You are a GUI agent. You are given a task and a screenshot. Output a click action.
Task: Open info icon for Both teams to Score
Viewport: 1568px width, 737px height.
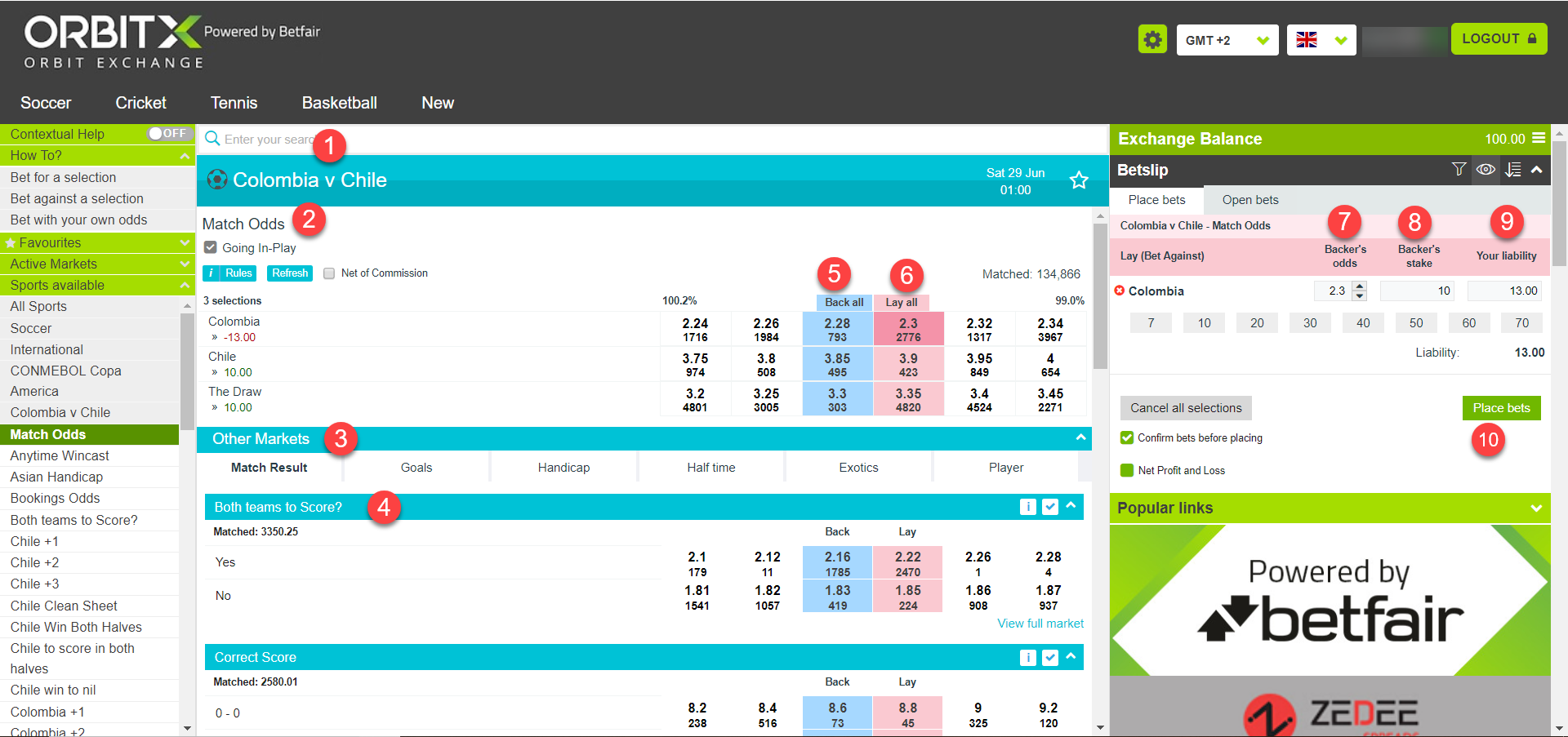(x=1028, y=507)
